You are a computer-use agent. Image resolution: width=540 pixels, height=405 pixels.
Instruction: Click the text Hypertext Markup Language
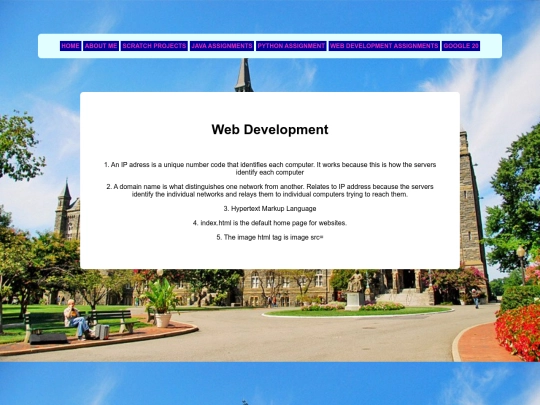tap(273, 209)
